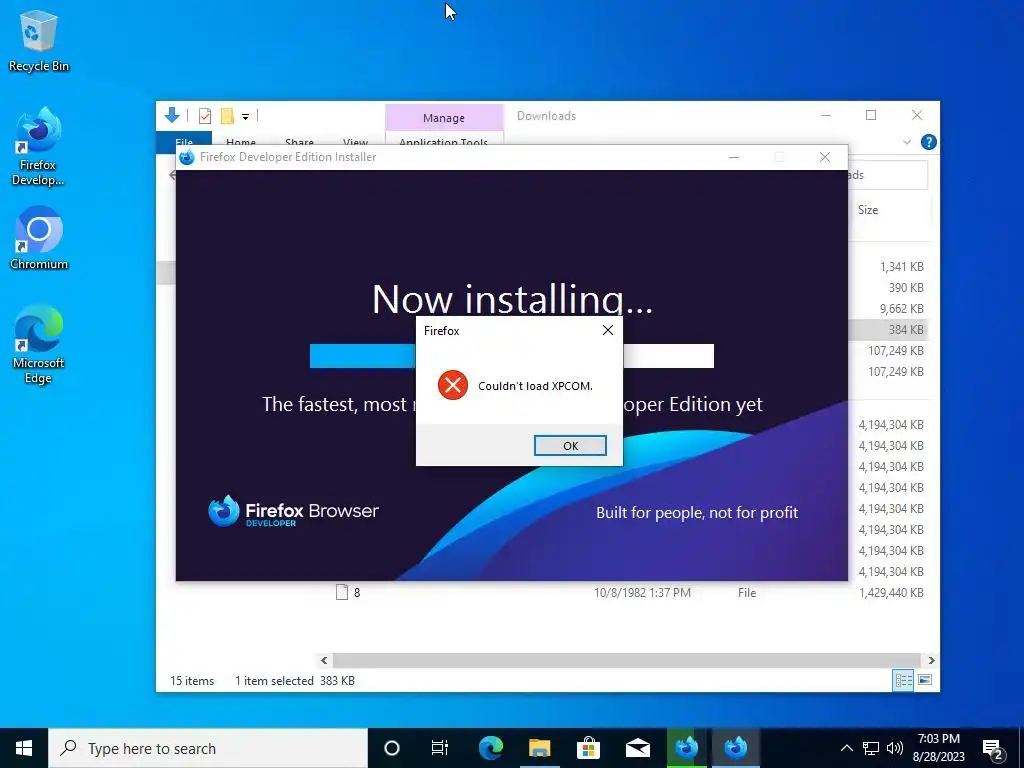The height and width of the screenshot is (768, 1024).
Task: Click the 10/8/1982 1:37 PM date cell
Action: 642,592
